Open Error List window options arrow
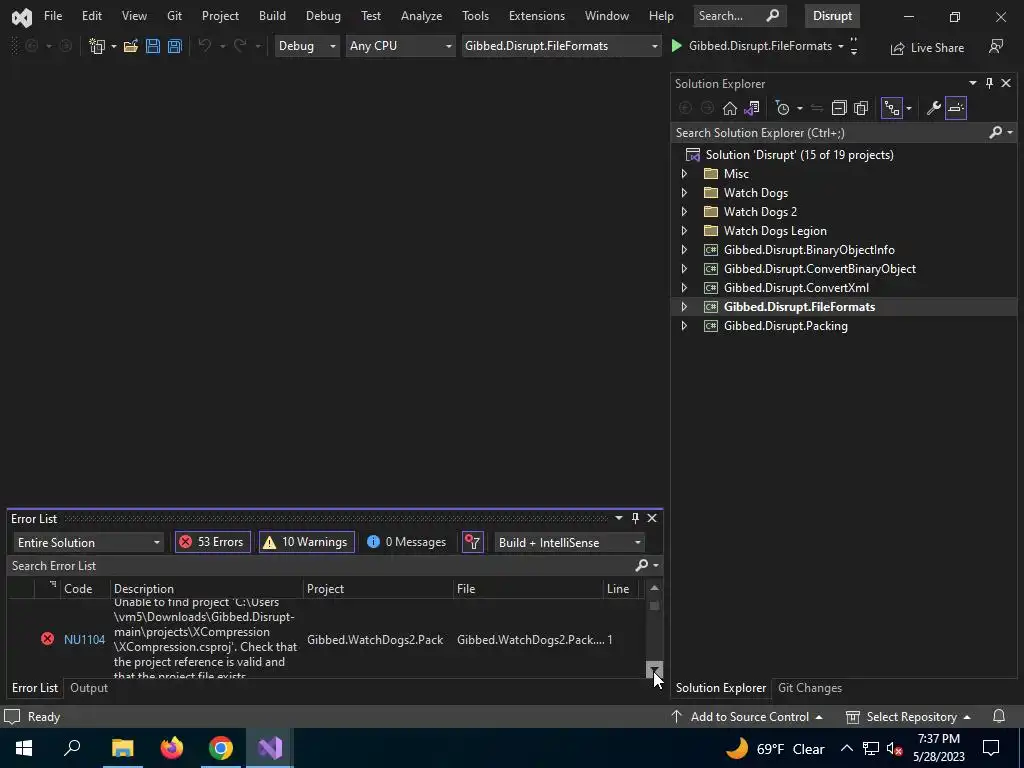This screenshot has height=768, width=1024. 618,518
